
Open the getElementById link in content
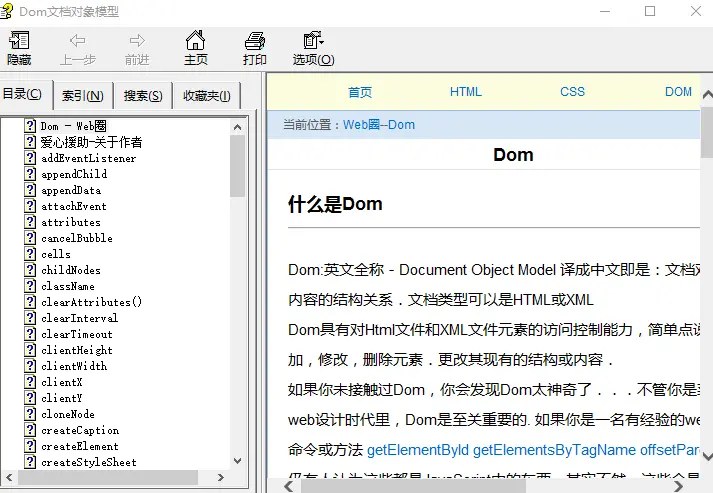coord(417,450)
